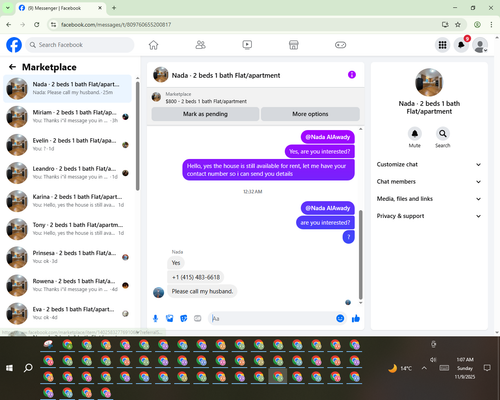The height and width of the screenshot is (400, 500).
Task: Show hidden tray icons chevron
Action: [424, 368]
